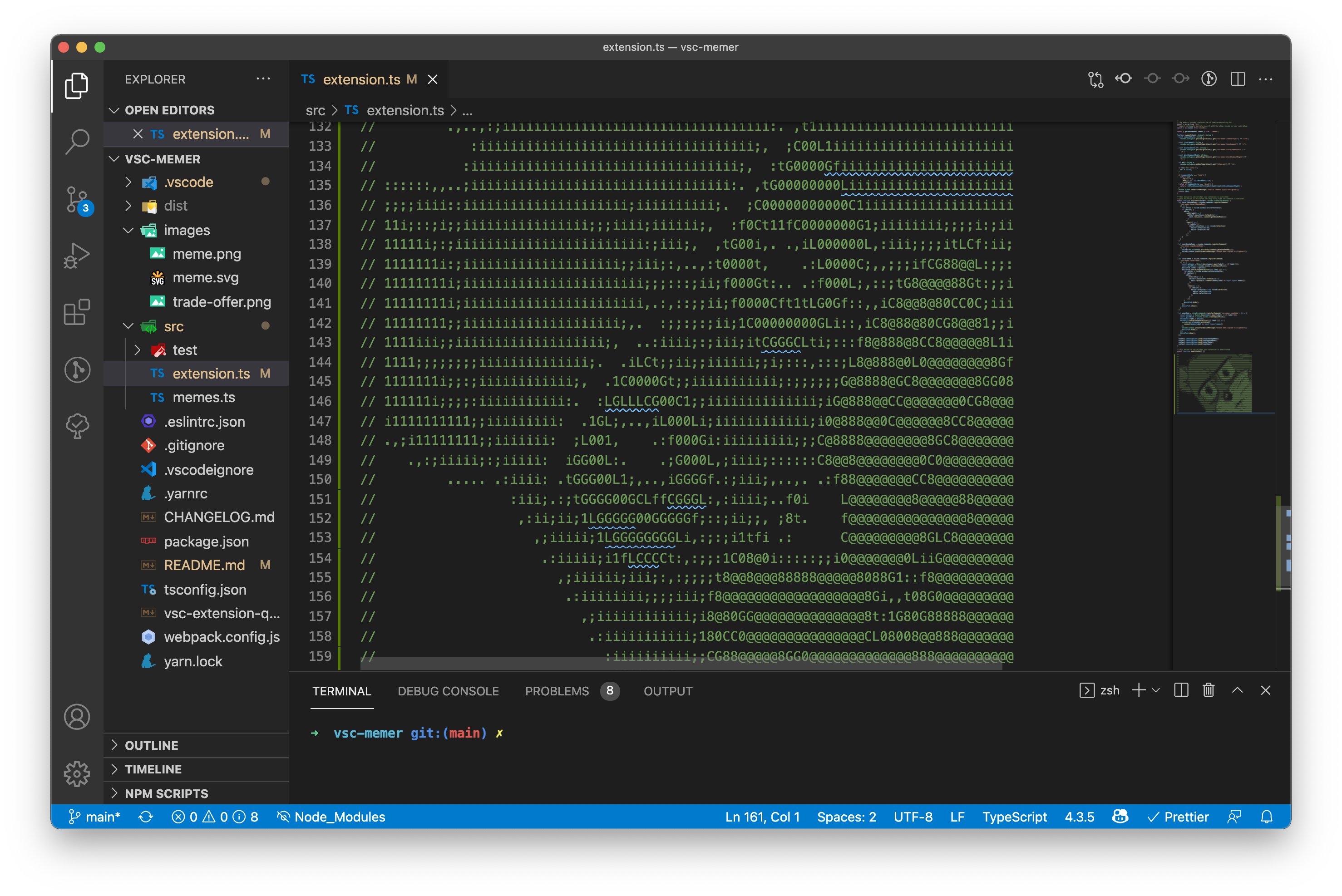Expand the dist folder

click(x=175, y=206)
